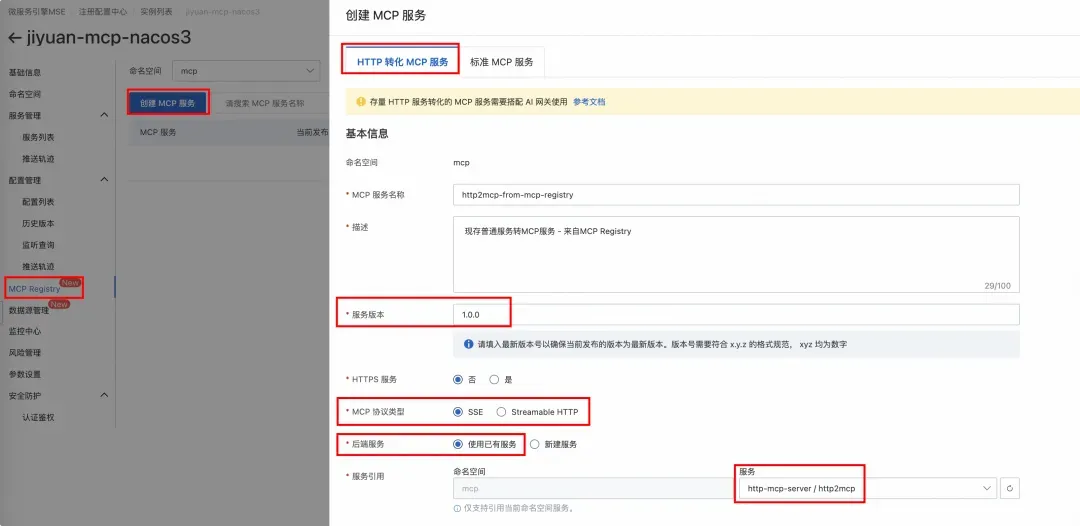The image size is (1080, 526).
Task: Click the 服务版本 input with 1.0.0
Action: click(x=736, y=315)
